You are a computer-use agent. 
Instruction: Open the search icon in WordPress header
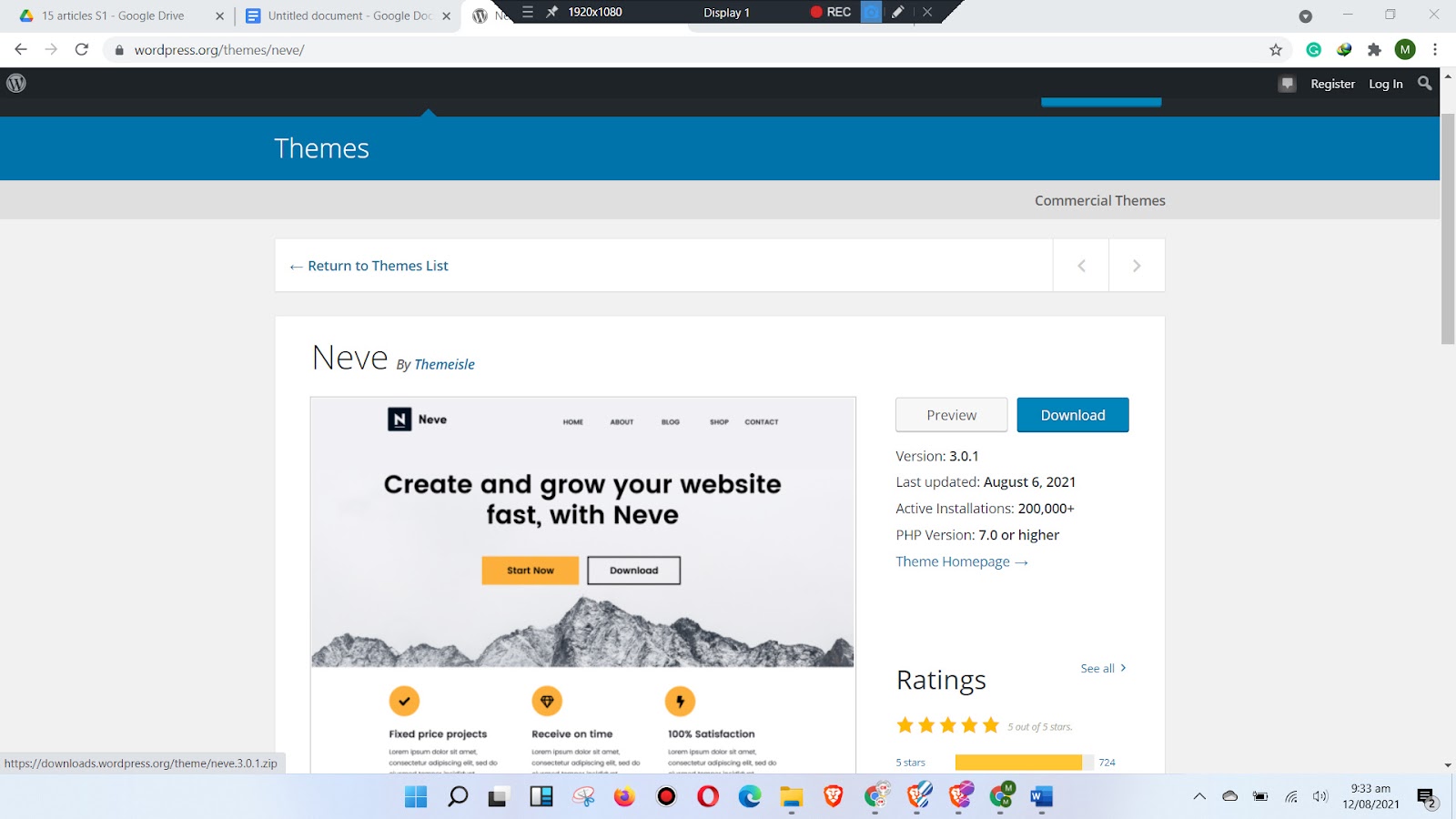coord(1425,83)
